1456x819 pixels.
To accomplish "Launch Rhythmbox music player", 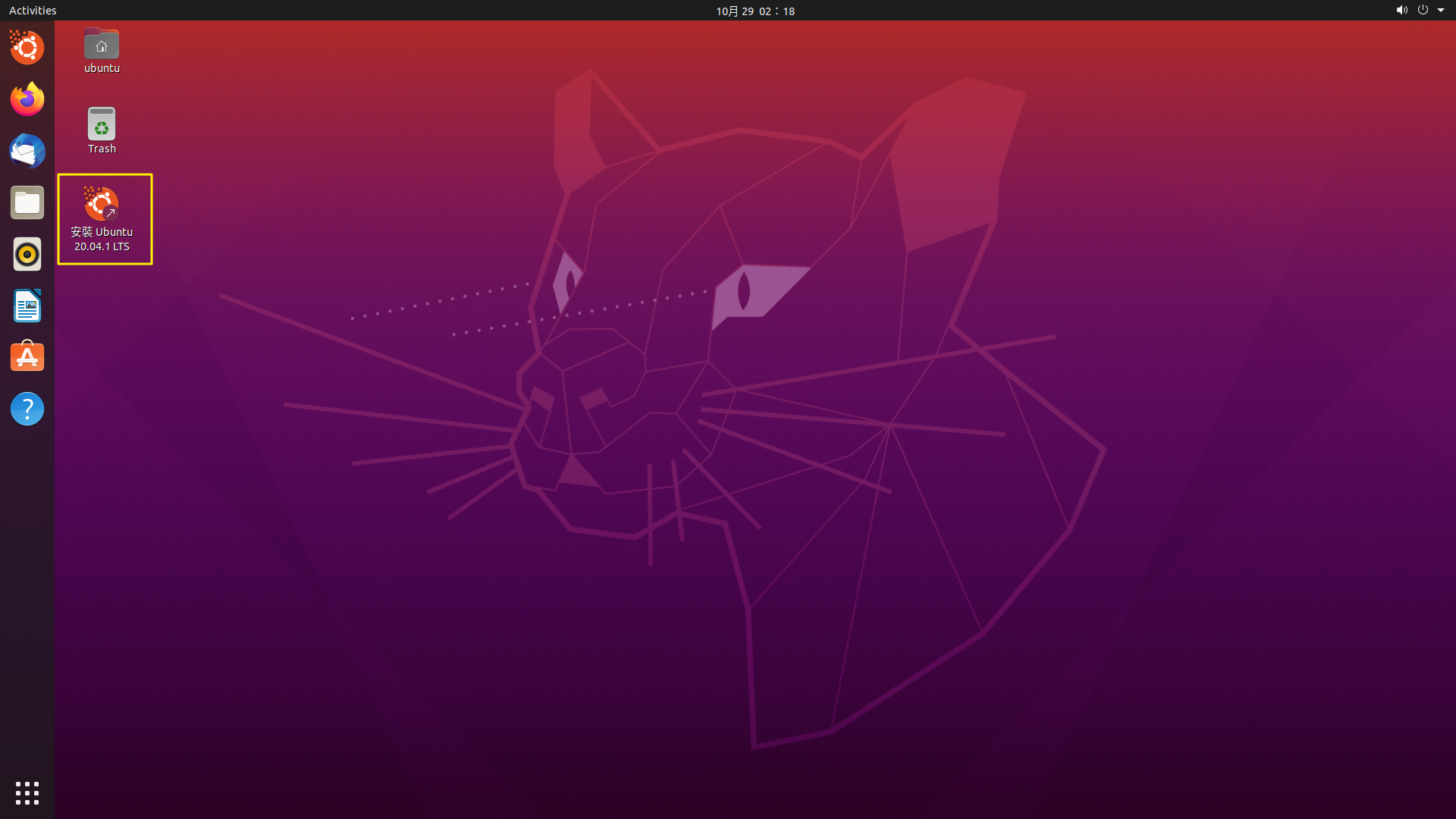I will point(27,254).
